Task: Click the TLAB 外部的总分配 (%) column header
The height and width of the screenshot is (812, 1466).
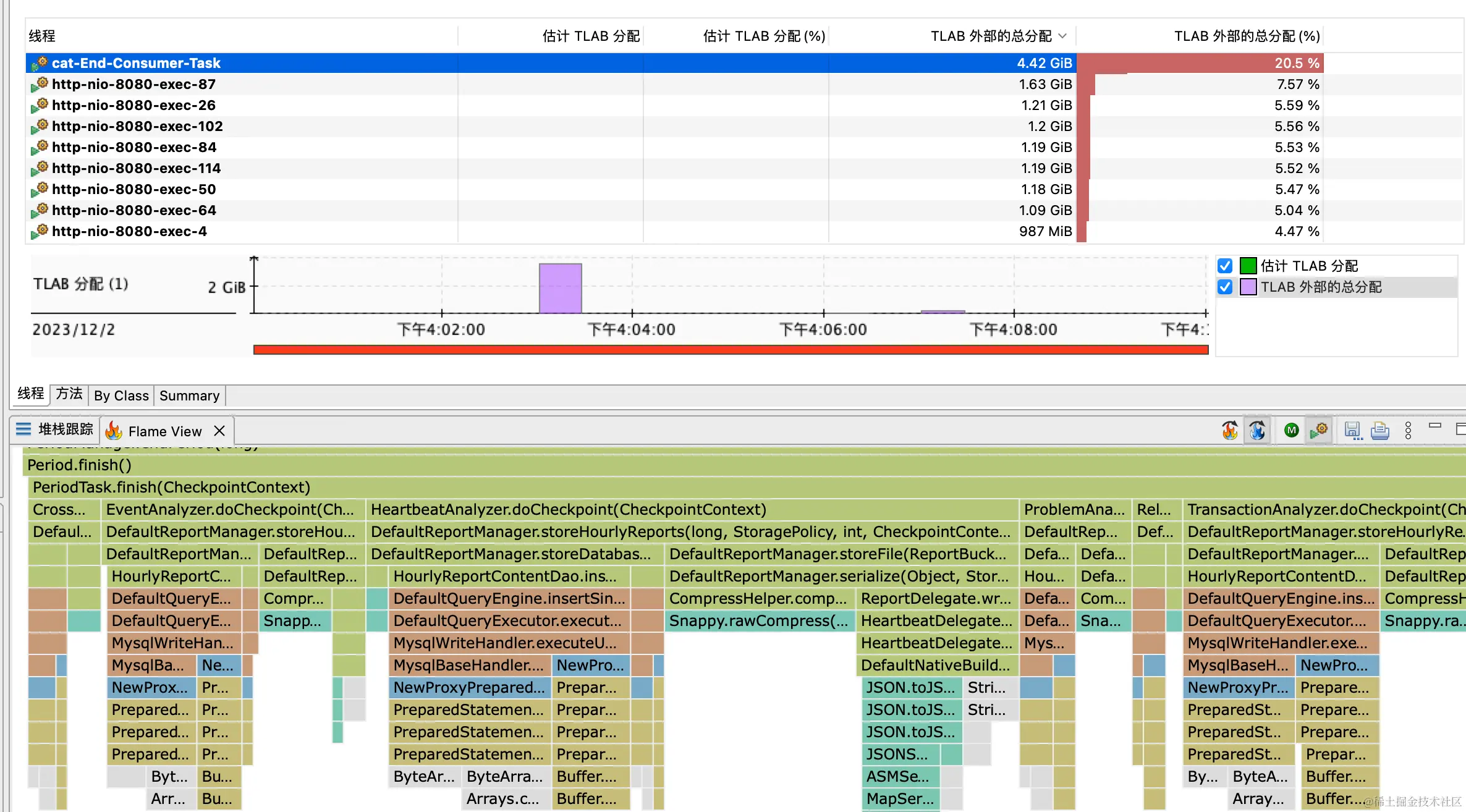Action: (1200, 36)
